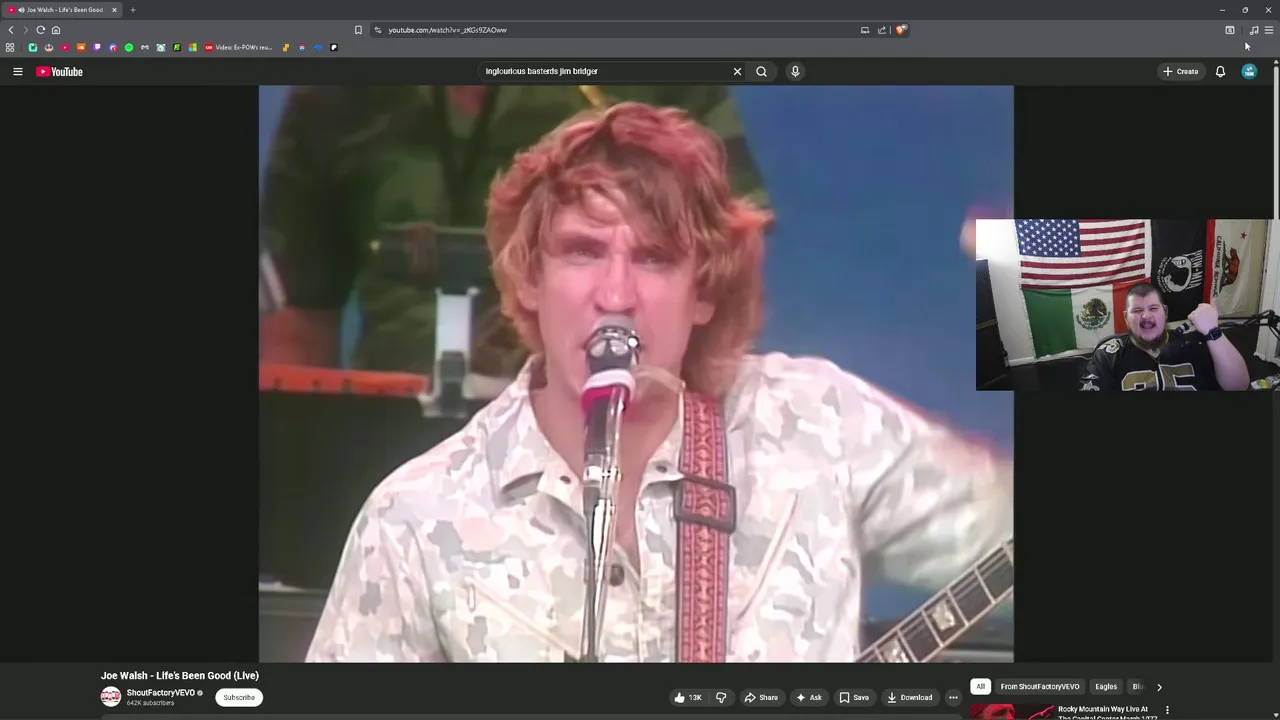Click the video title text
1280x720 pixels.
click(179, 675)
